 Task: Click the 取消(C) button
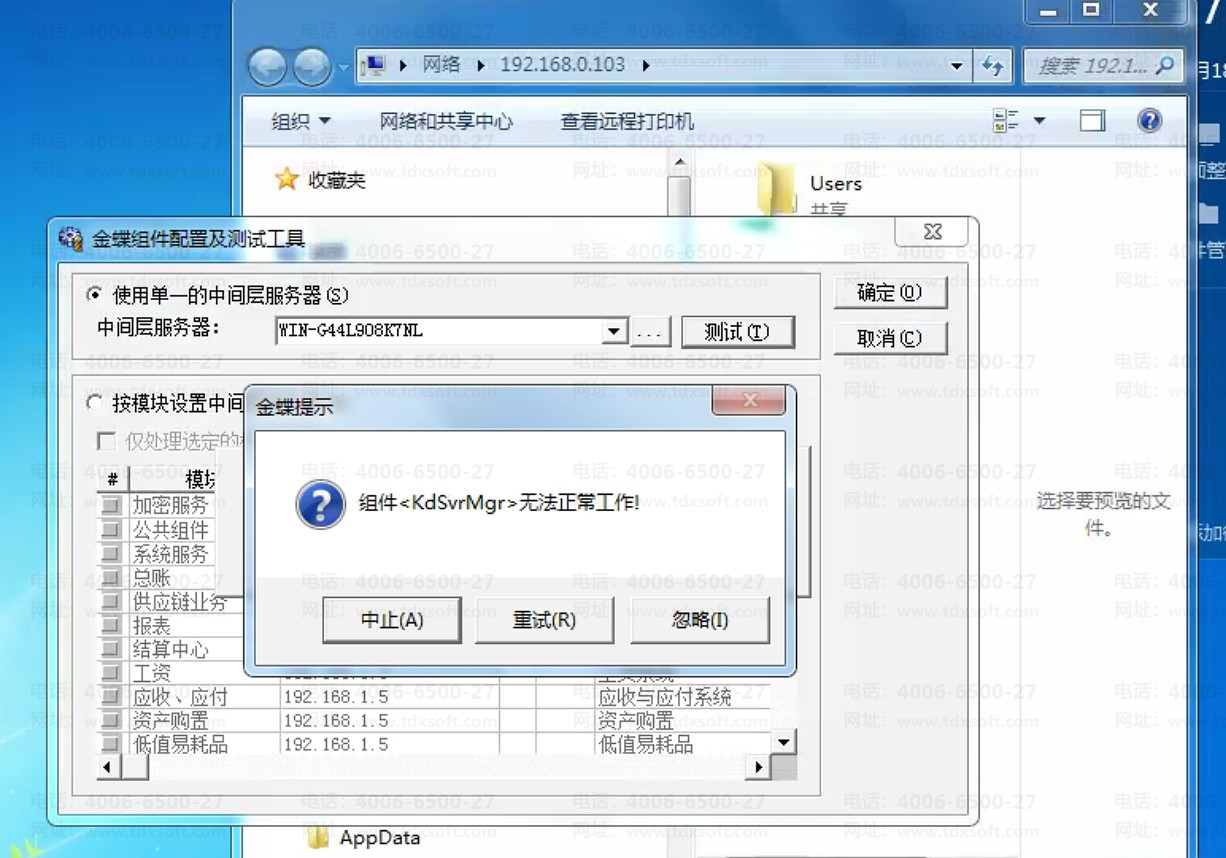[890, 338]
